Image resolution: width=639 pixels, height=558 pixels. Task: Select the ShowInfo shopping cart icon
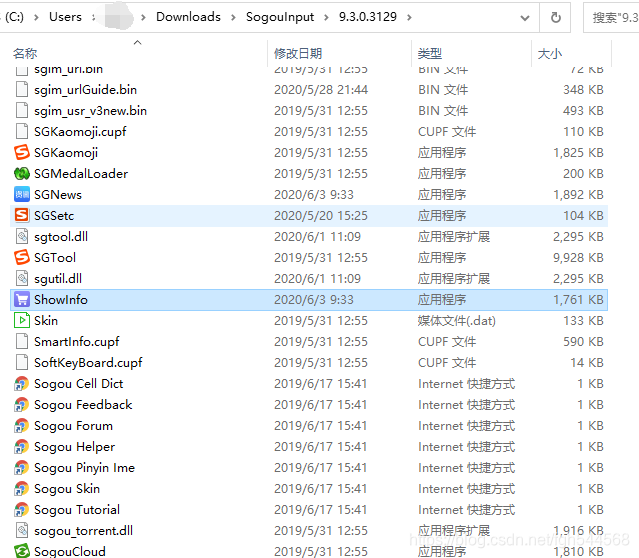pyautogui.click(x=22, y=300)
